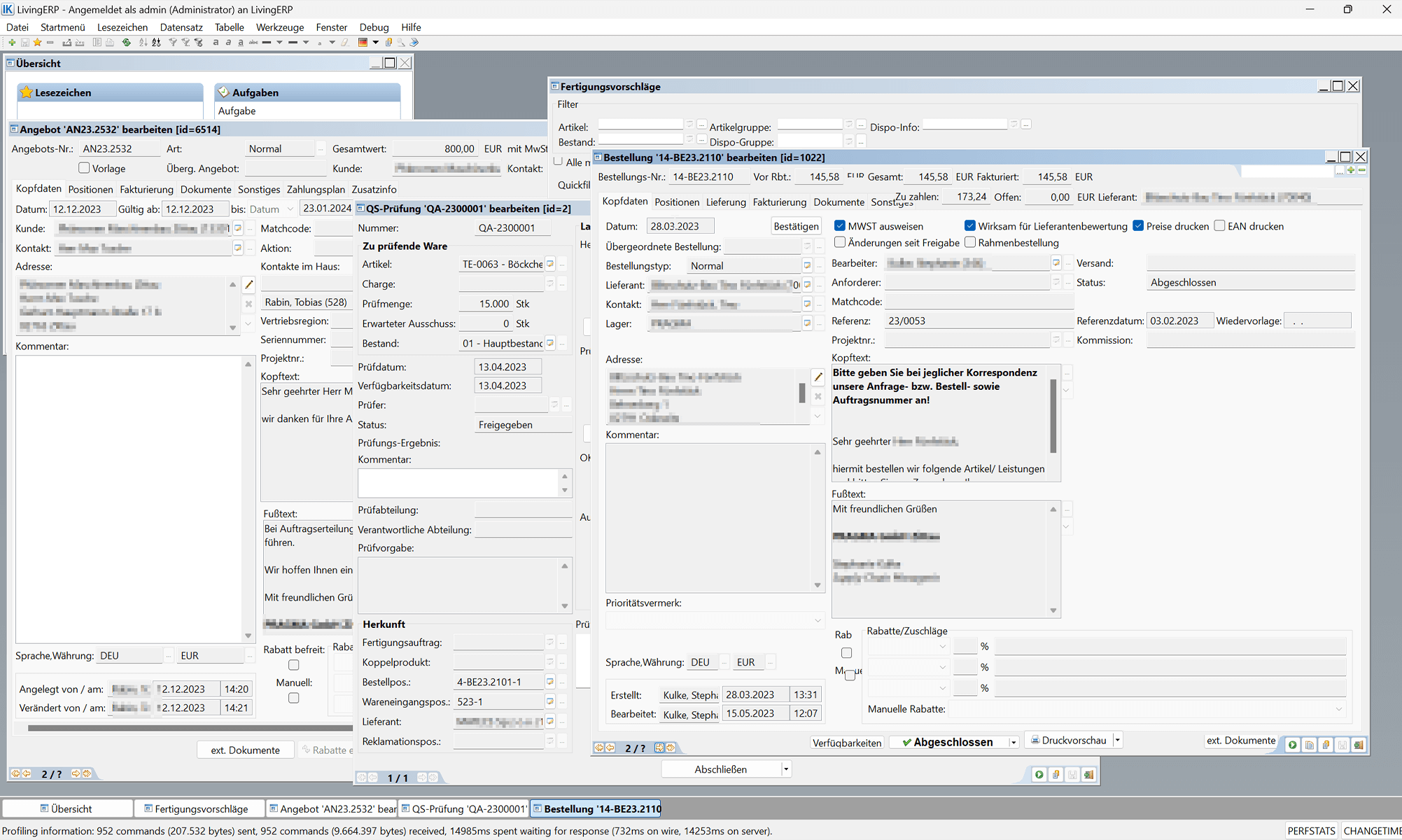
Task: Check the Rabatt befreit checkbox in Angebot
Action: coord(294,665)
